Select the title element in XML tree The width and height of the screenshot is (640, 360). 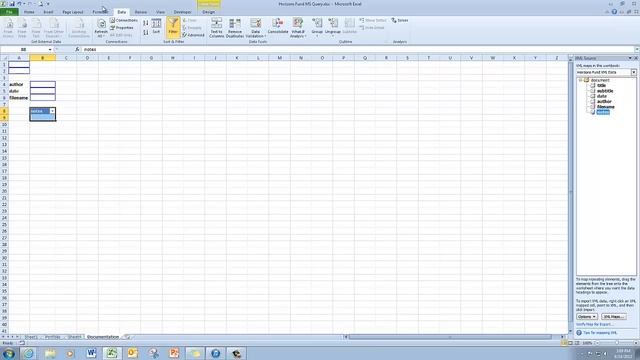point(601,86)
